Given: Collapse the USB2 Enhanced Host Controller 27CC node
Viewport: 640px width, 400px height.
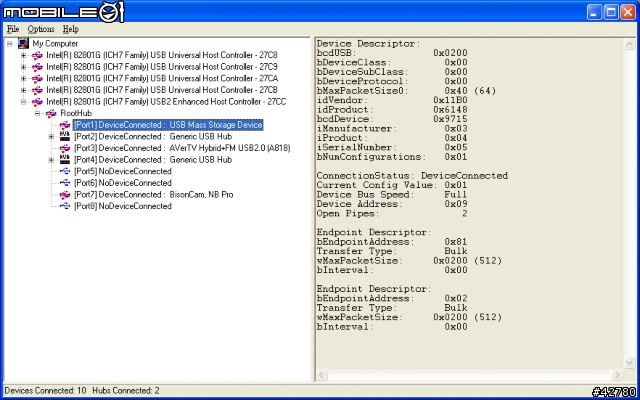Looking at the screenshot, I should point(24,102).
